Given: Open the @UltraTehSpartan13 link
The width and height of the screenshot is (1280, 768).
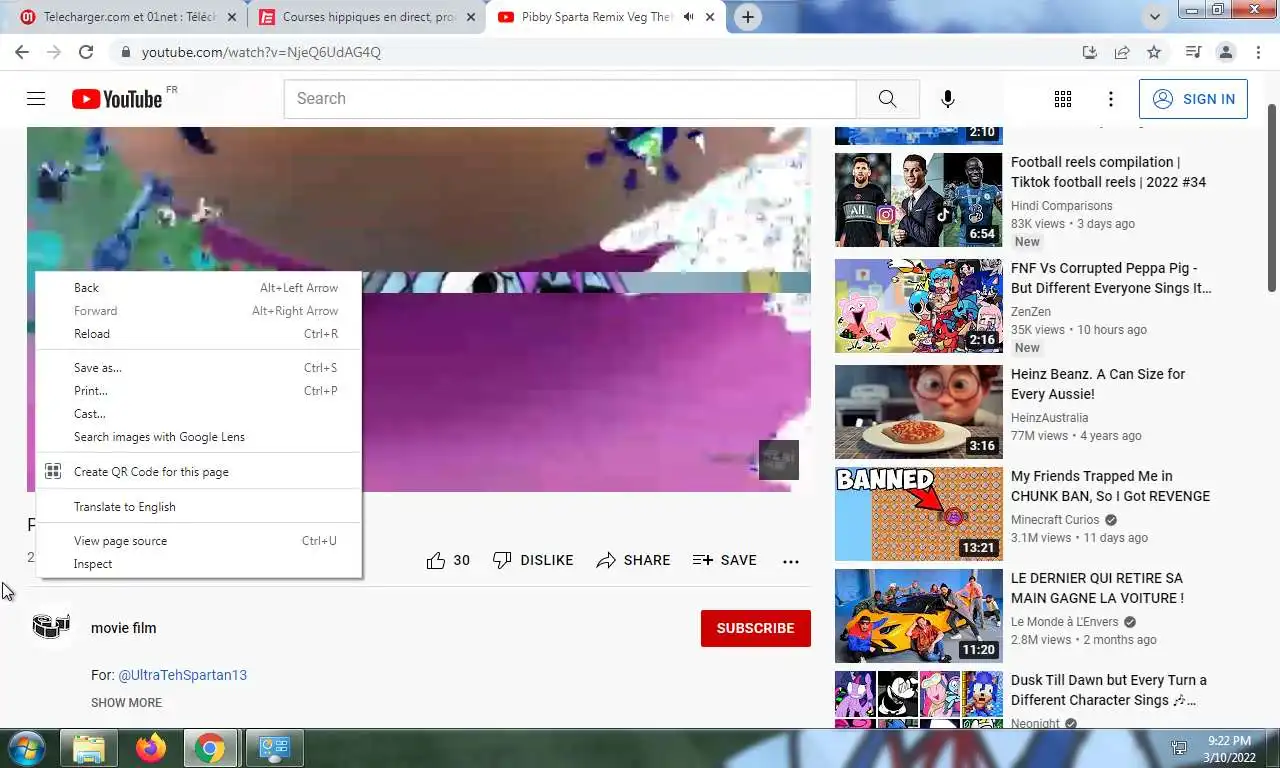Looking at the screenshot, I should pos(183,675).
